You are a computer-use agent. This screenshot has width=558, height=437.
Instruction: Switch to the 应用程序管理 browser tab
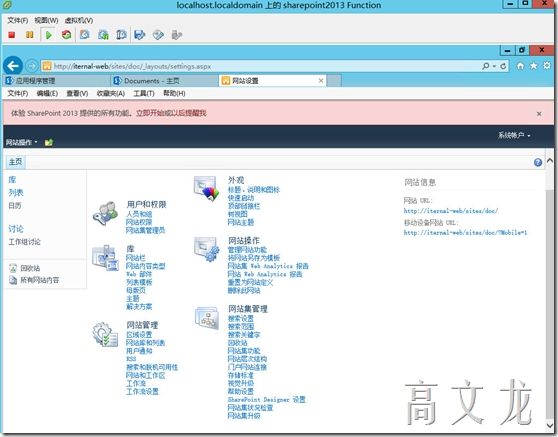56,81
